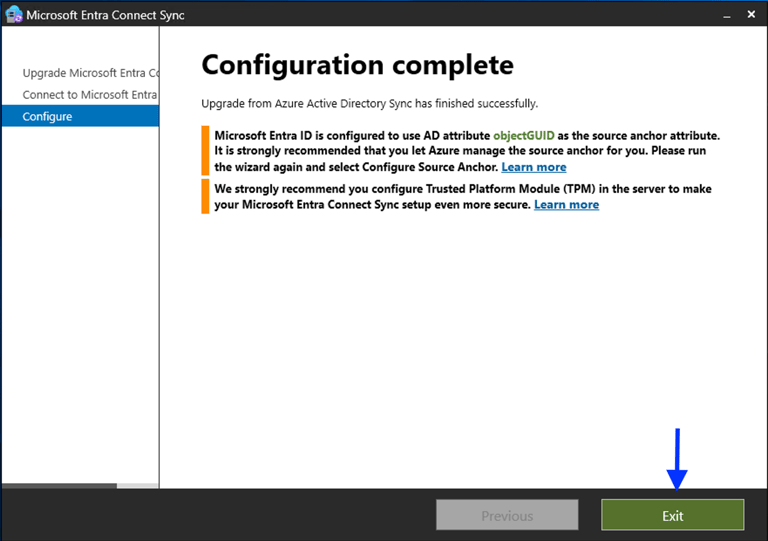The height and width of the screenshot is (541, 768).
Task: Click the sidebar horizontal scrollbar
Action: (x=59, y=486)
